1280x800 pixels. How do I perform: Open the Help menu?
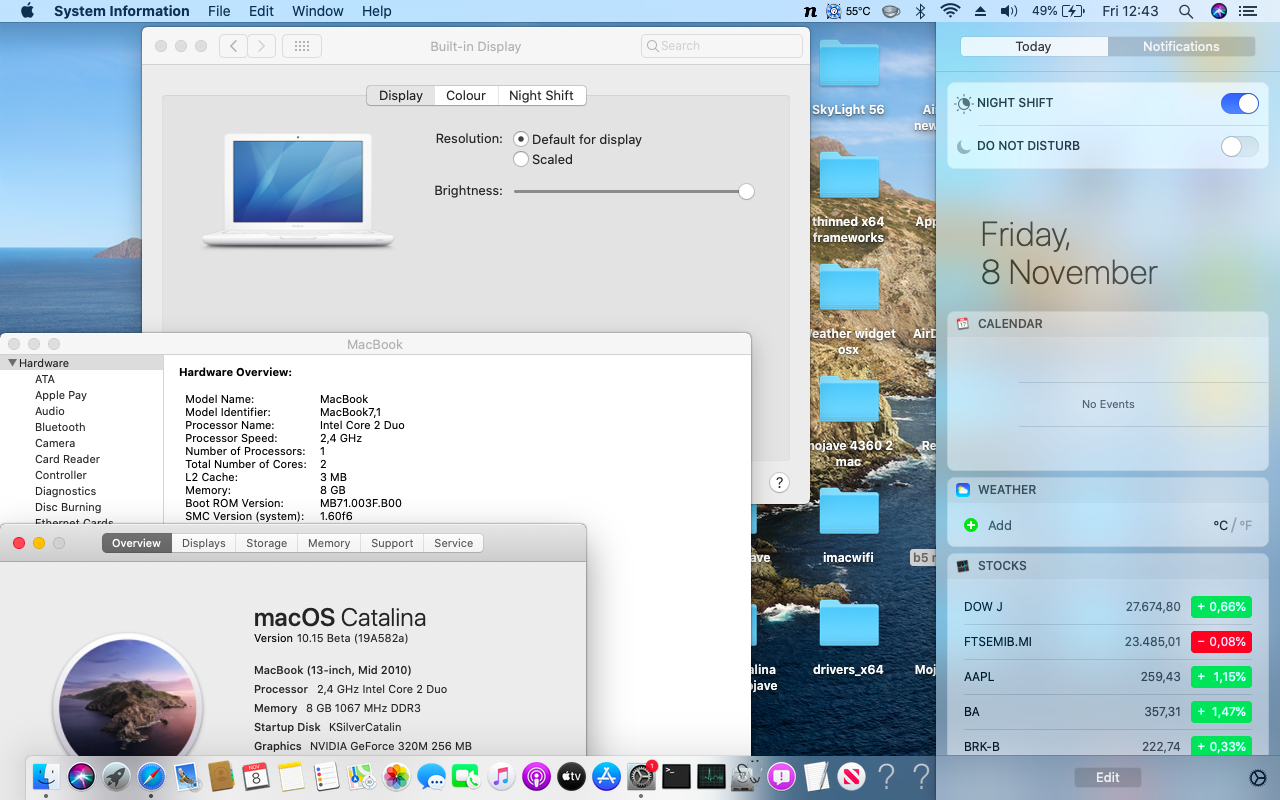tap(377, 11)
